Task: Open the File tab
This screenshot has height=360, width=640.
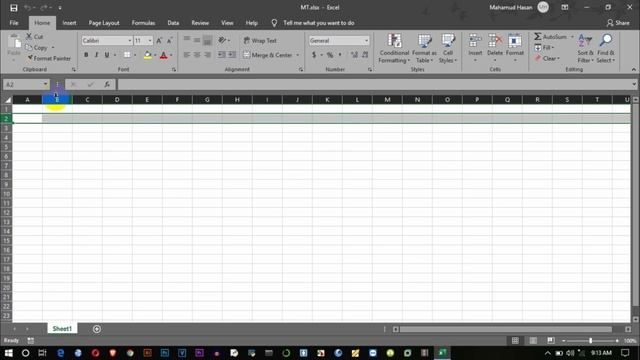Action: [x=14, y=23]
